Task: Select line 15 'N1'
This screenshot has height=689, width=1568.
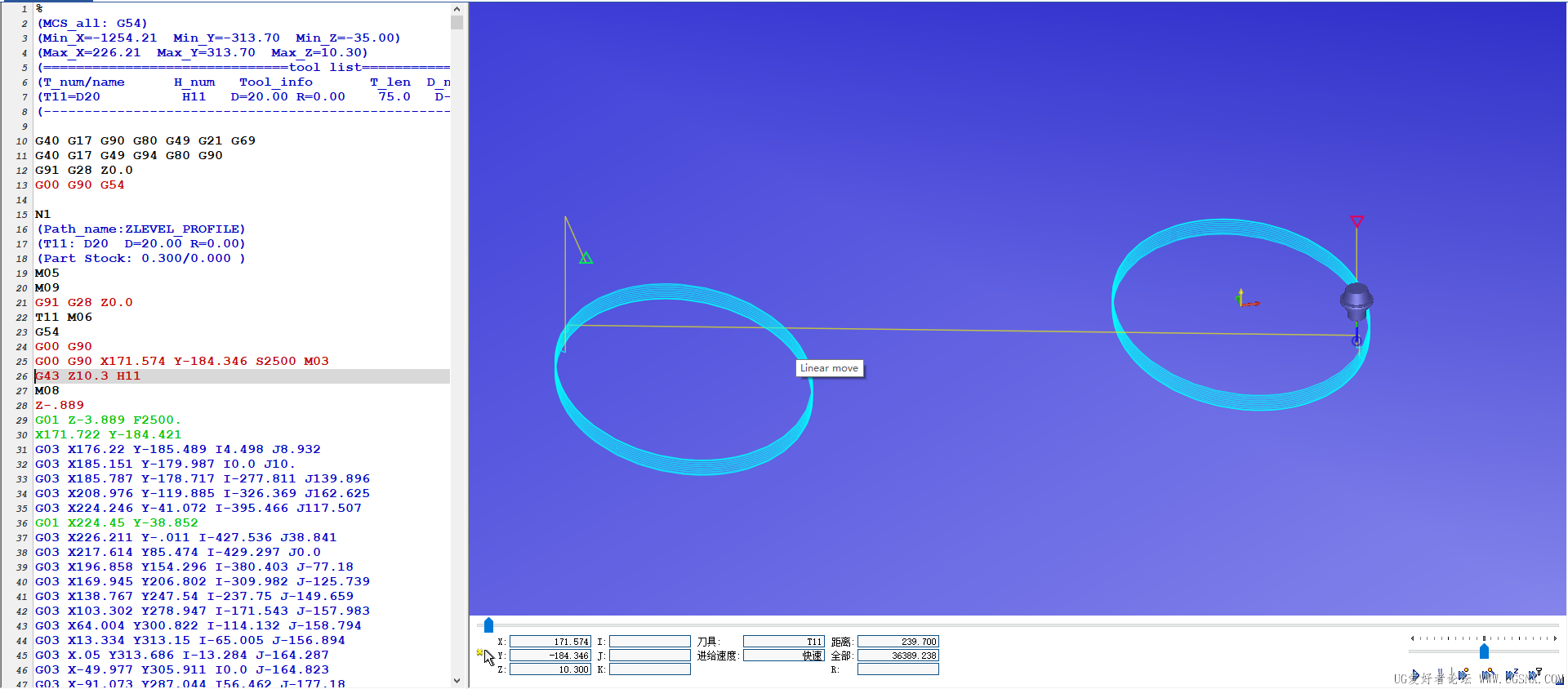Action: point(42,215)
